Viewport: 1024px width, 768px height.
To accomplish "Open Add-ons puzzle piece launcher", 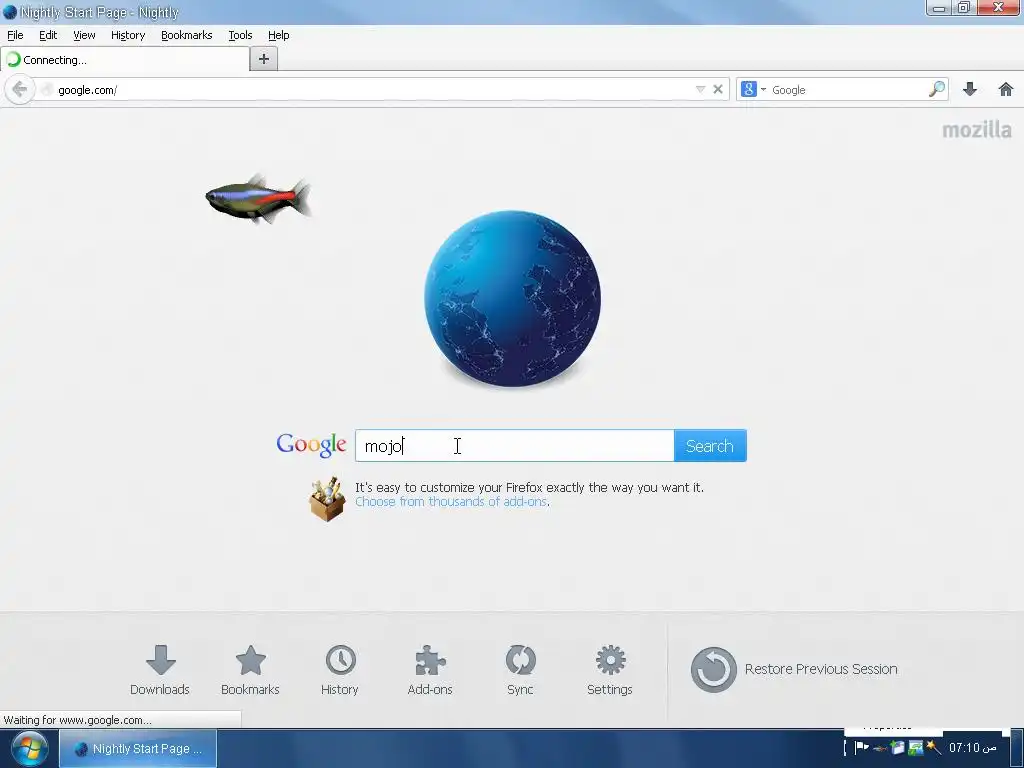I will pos(430,671).
